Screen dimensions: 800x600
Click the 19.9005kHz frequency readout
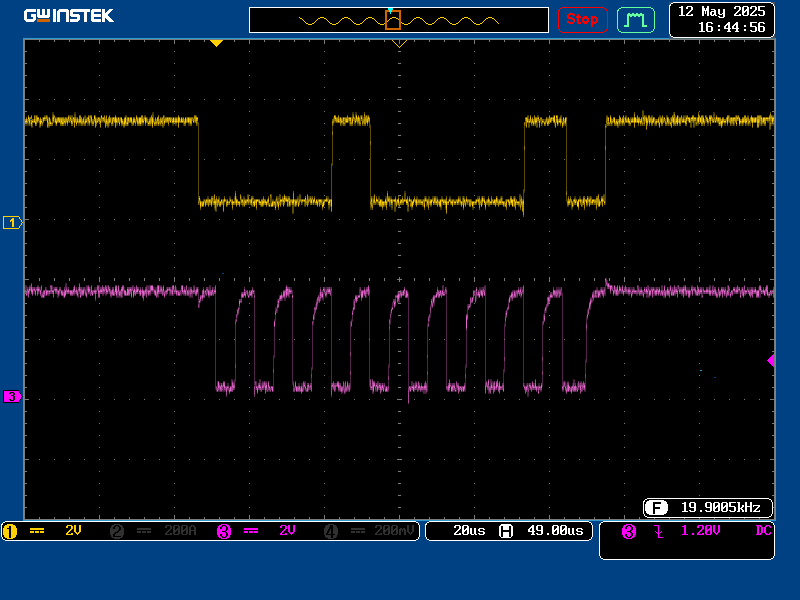720,508
